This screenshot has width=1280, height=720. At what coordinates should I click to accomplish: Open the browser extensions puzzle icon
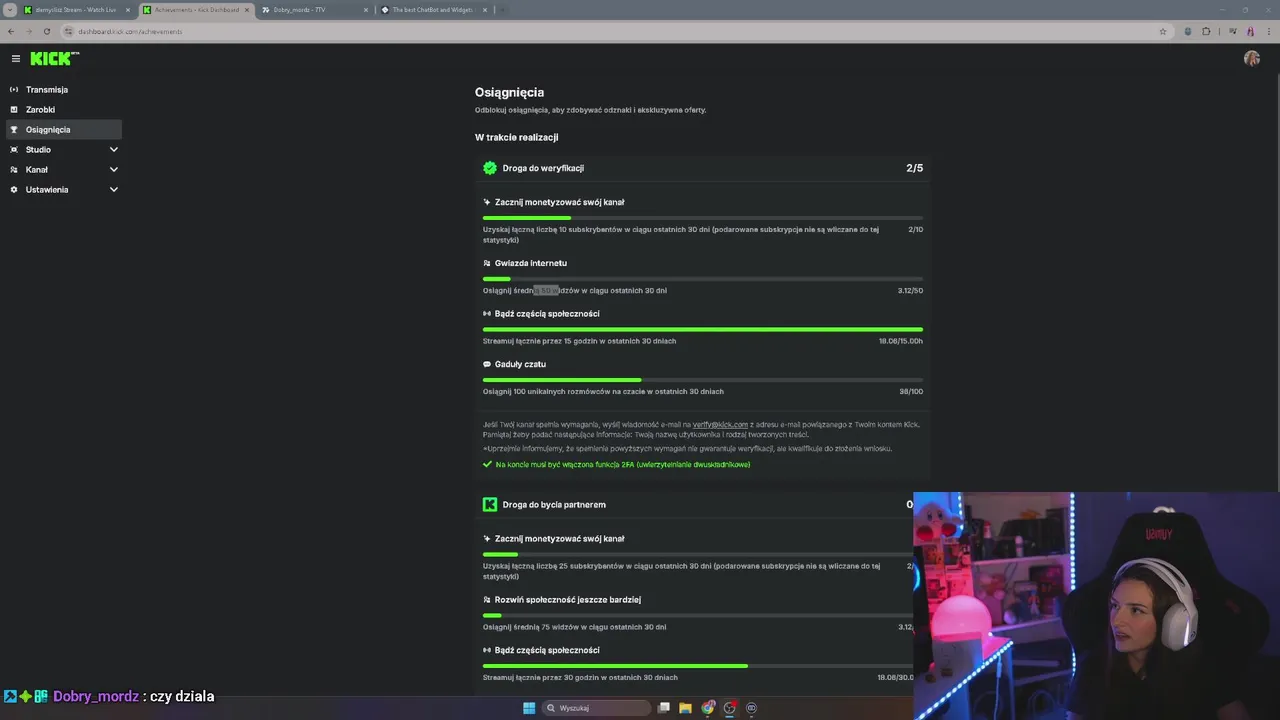(1206, 31)
